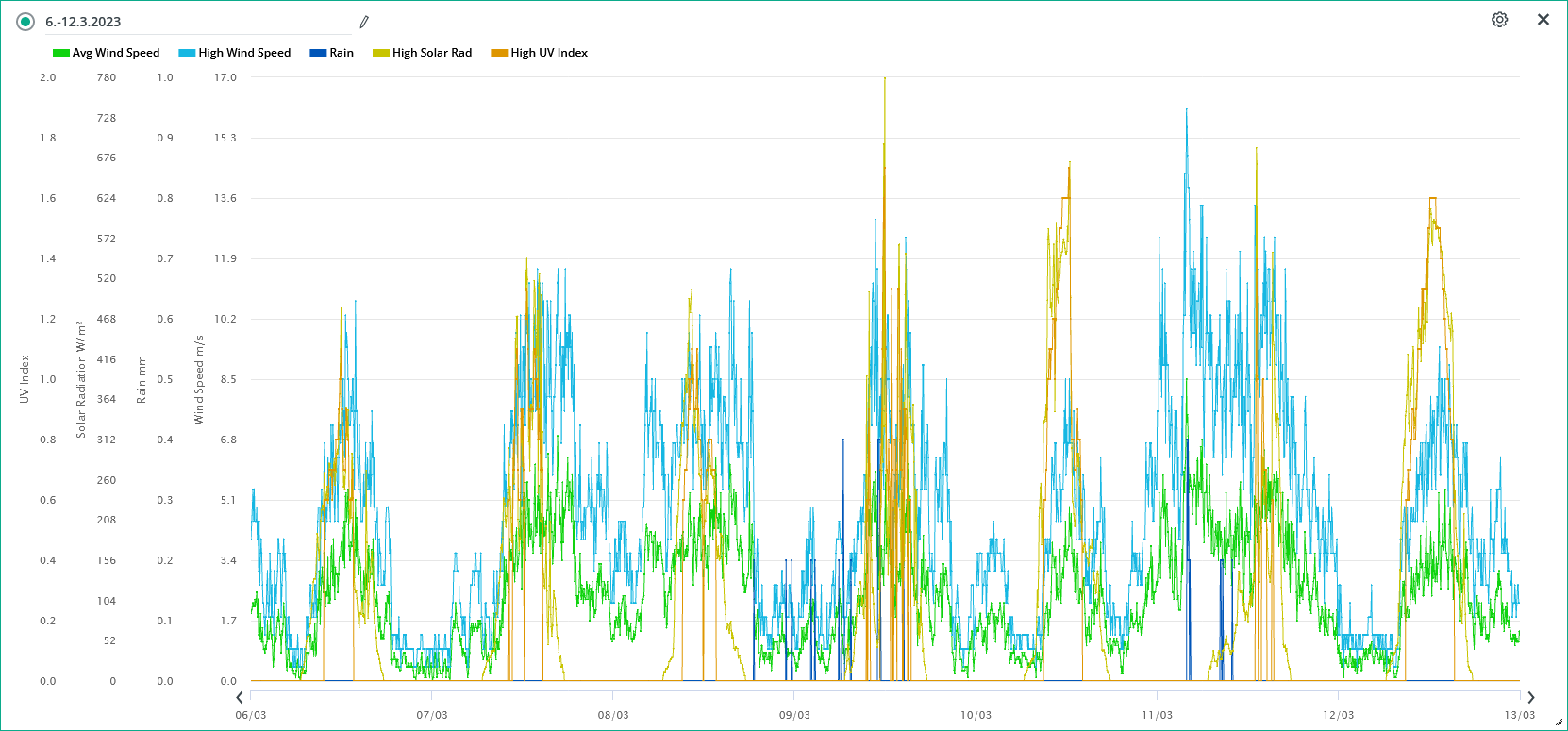1568x731 pixels.
Task: Click the 13/03 date axis label
Action: (x=1519, y=715)
